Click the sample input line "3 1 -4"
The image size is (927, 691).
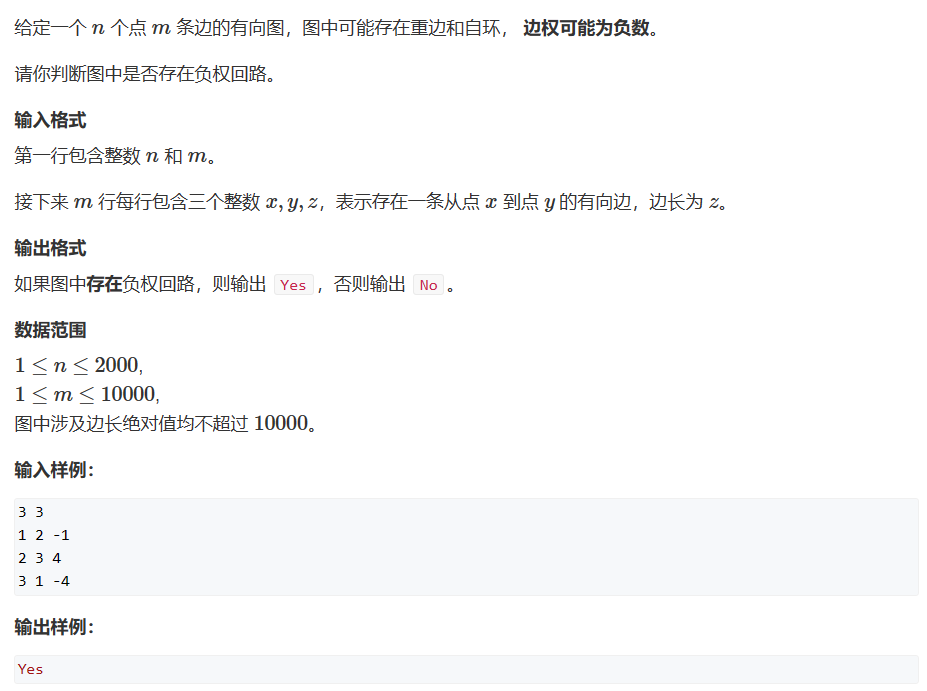44,581
